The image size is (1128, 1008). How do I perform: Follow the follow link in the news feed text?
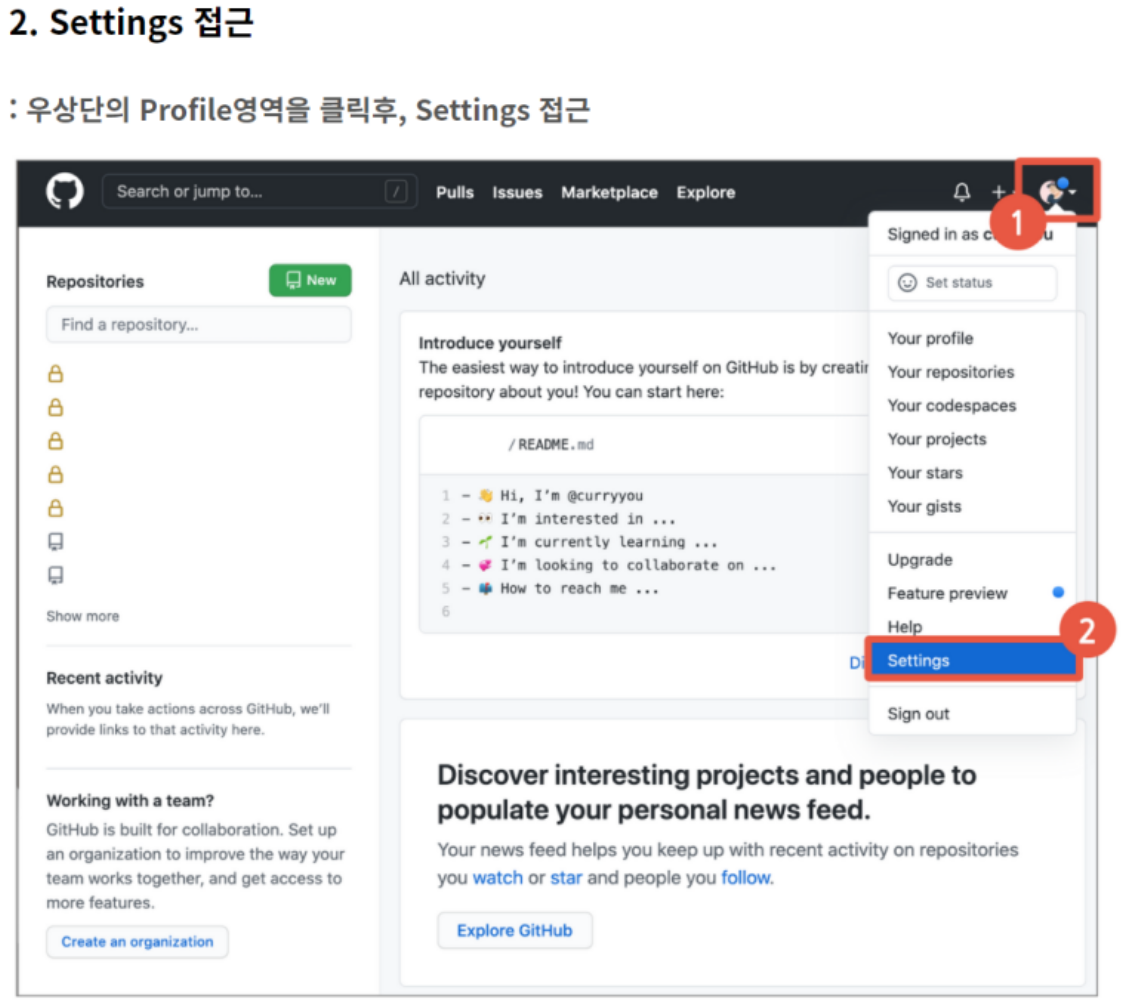click(x=746, y=878)
